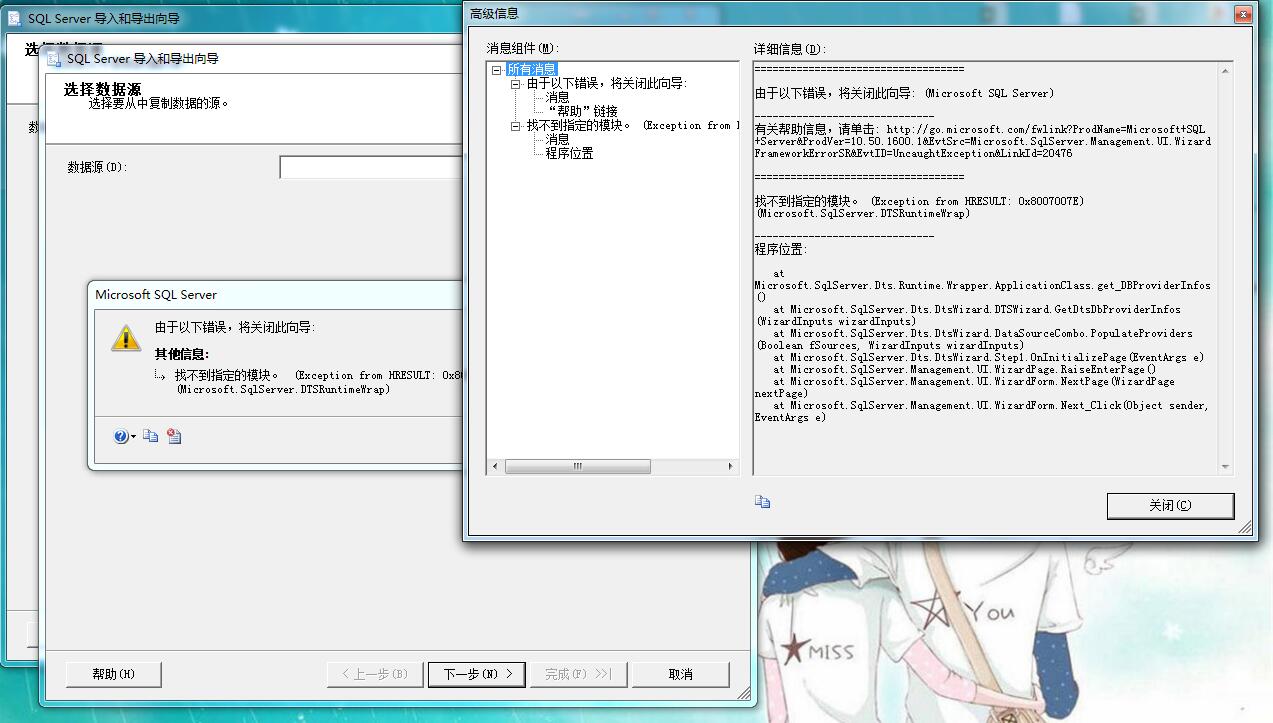Click the wizard icon in the 选择数据源 window title
1273x723 pixels.
pos(54,59)
